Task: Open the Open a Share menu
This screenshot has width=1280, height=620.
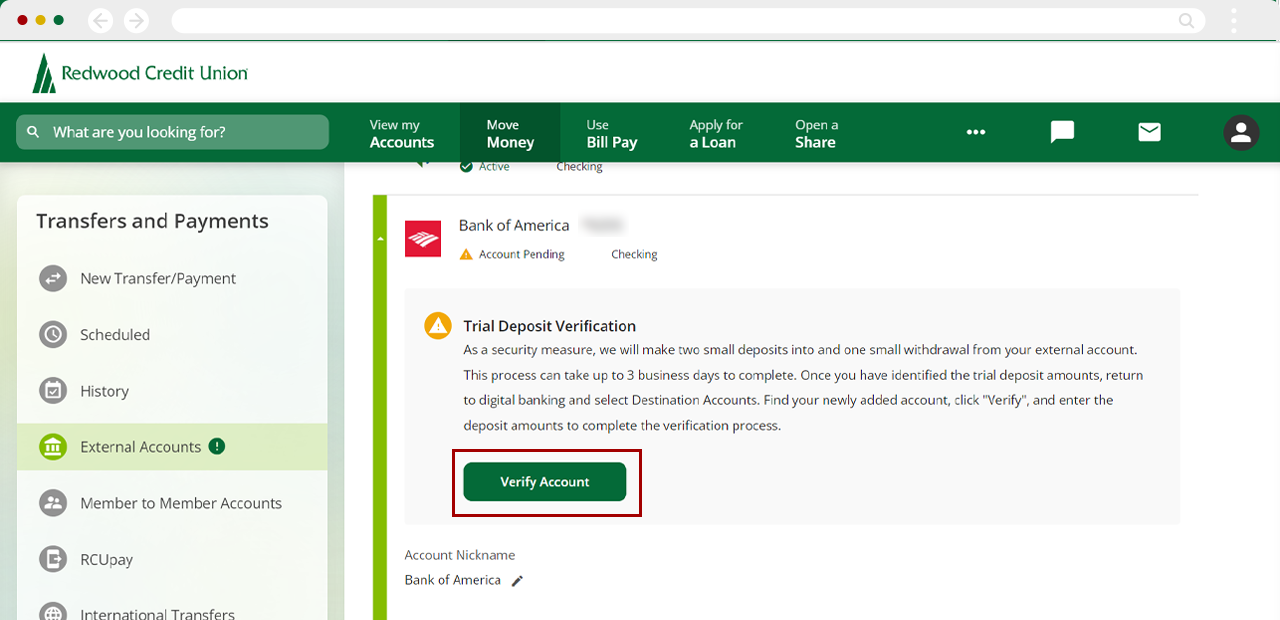Action: pos(816,133)
